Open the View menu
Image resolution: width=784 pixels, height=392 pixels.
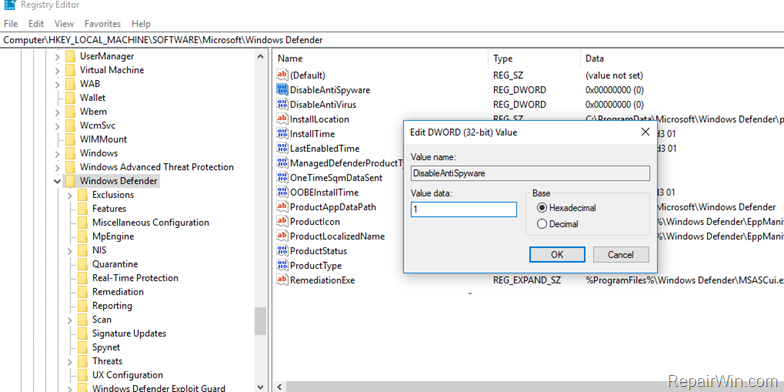[64, 24]
